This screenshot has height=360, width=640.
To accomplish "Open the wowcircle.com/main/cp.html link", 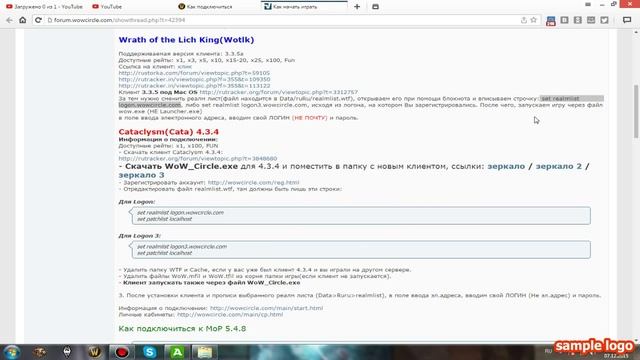I will 230,315.
